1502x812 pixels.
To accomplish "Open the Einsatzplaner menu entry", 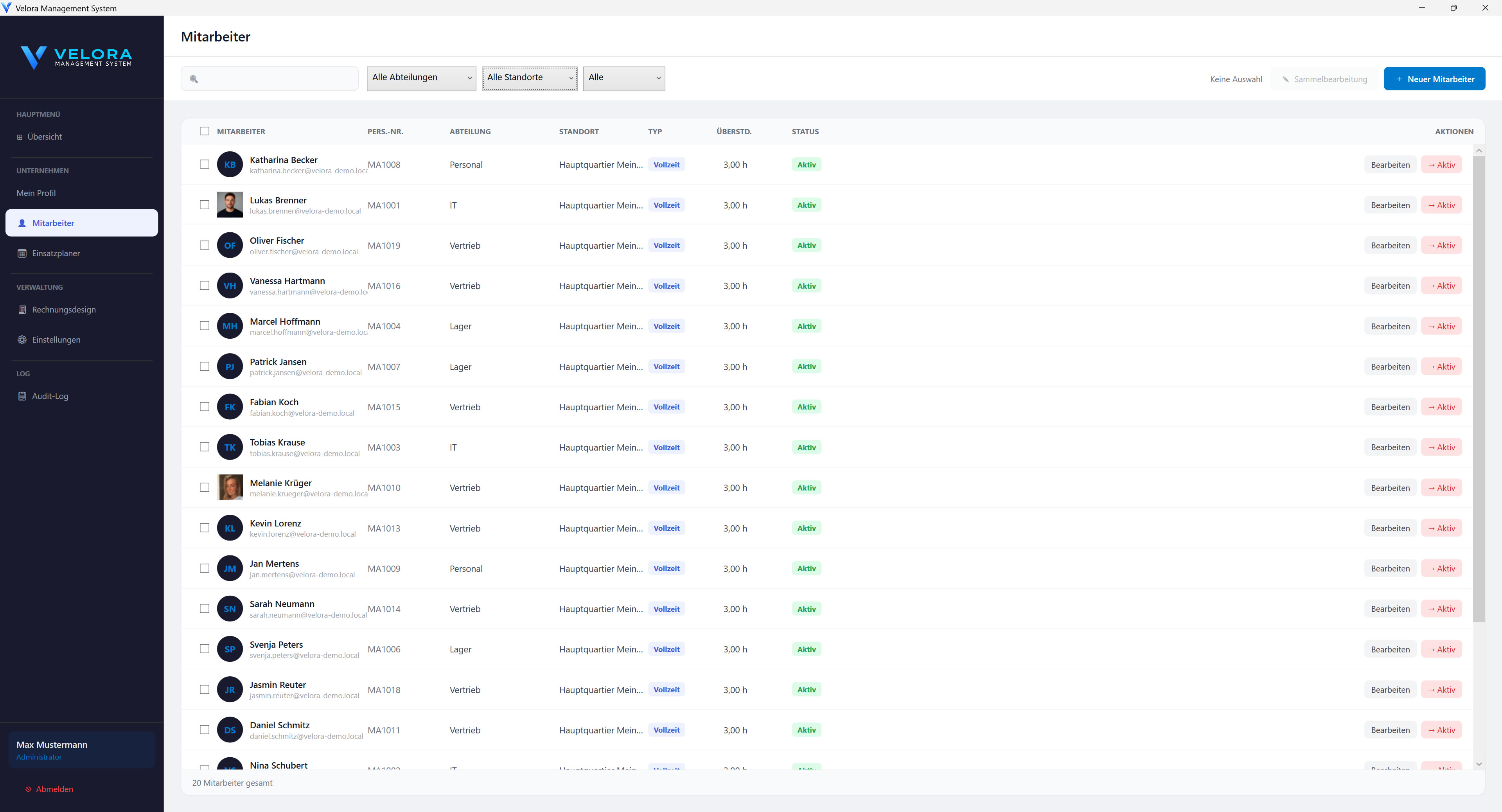I will click(x=56, y=253).
